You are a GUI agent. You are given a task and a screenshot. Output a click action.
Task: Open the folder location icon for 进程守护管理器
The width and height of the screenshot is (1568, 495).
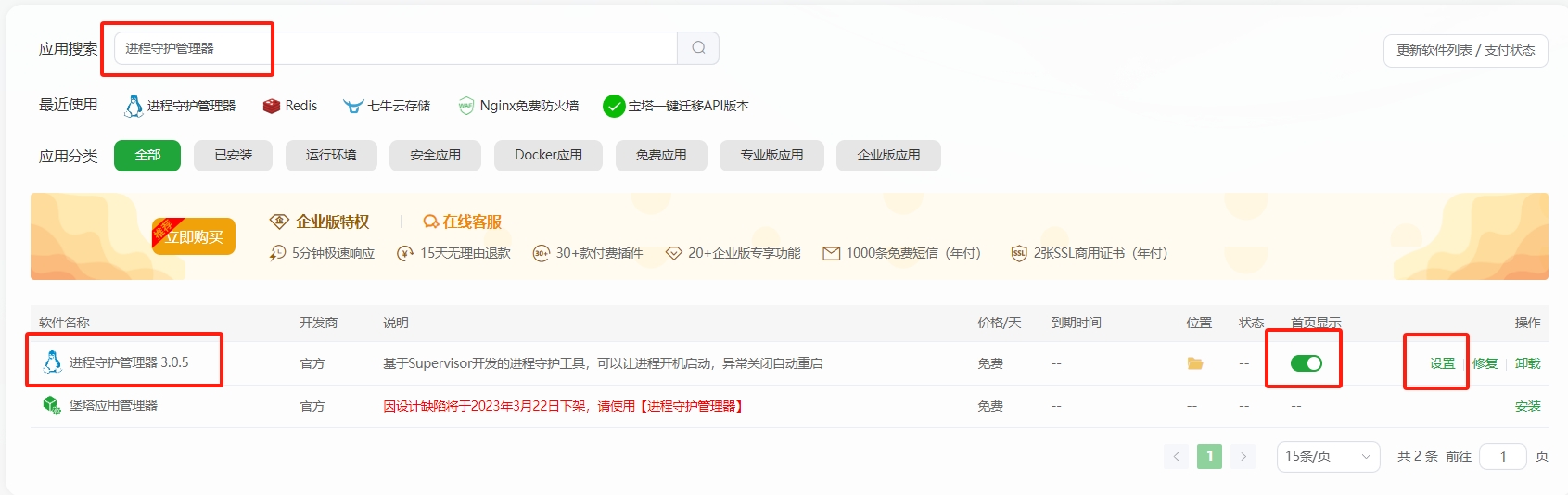[x=1195, y=363]
